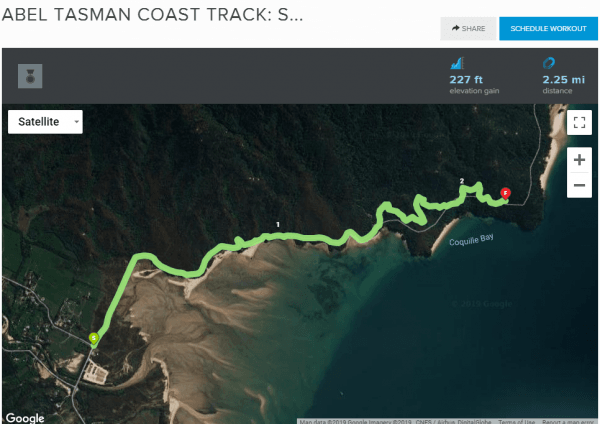Click the Schedule Workout button

point(548,28)
